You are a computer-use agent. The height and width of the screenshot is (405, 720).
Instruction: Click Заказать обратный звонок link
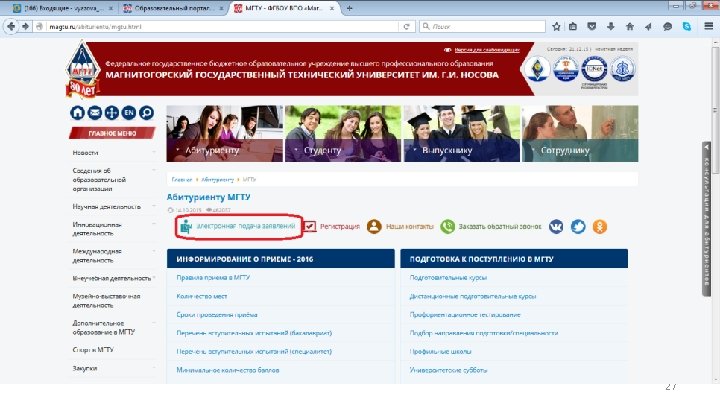(500, 226)
